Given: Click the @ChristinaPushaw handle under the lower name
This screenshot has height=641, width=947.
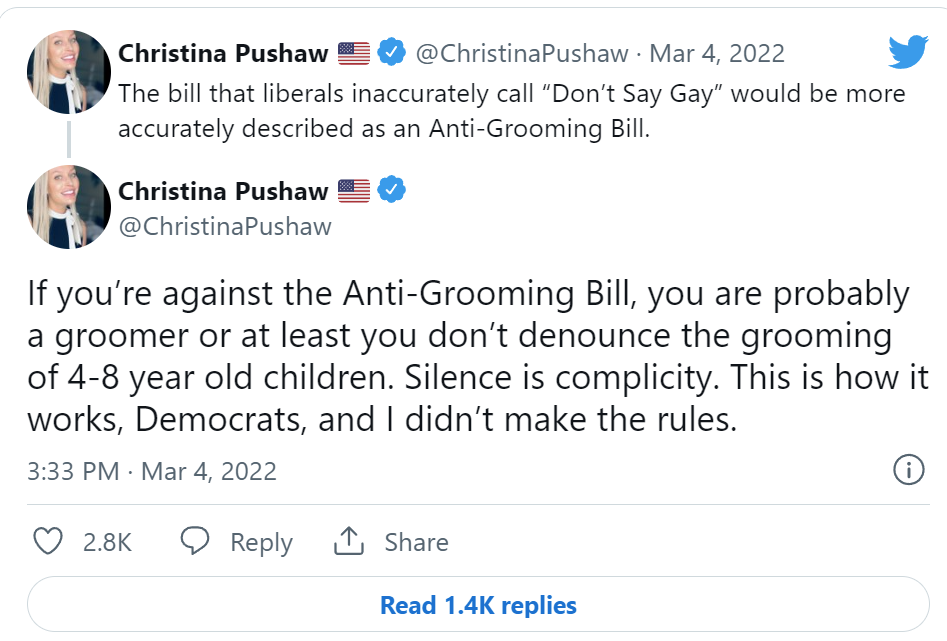Looking at the screenshot, I should click(x=225, y=226).
